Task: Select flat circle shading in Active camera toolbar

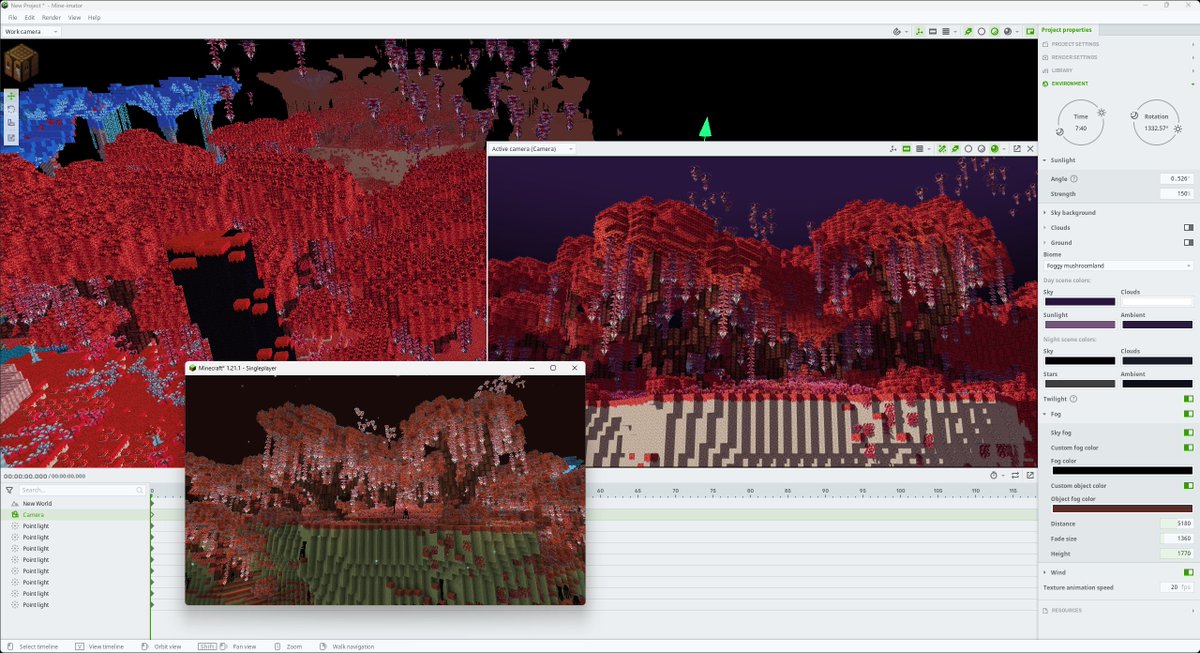Action: click(968, 149)
